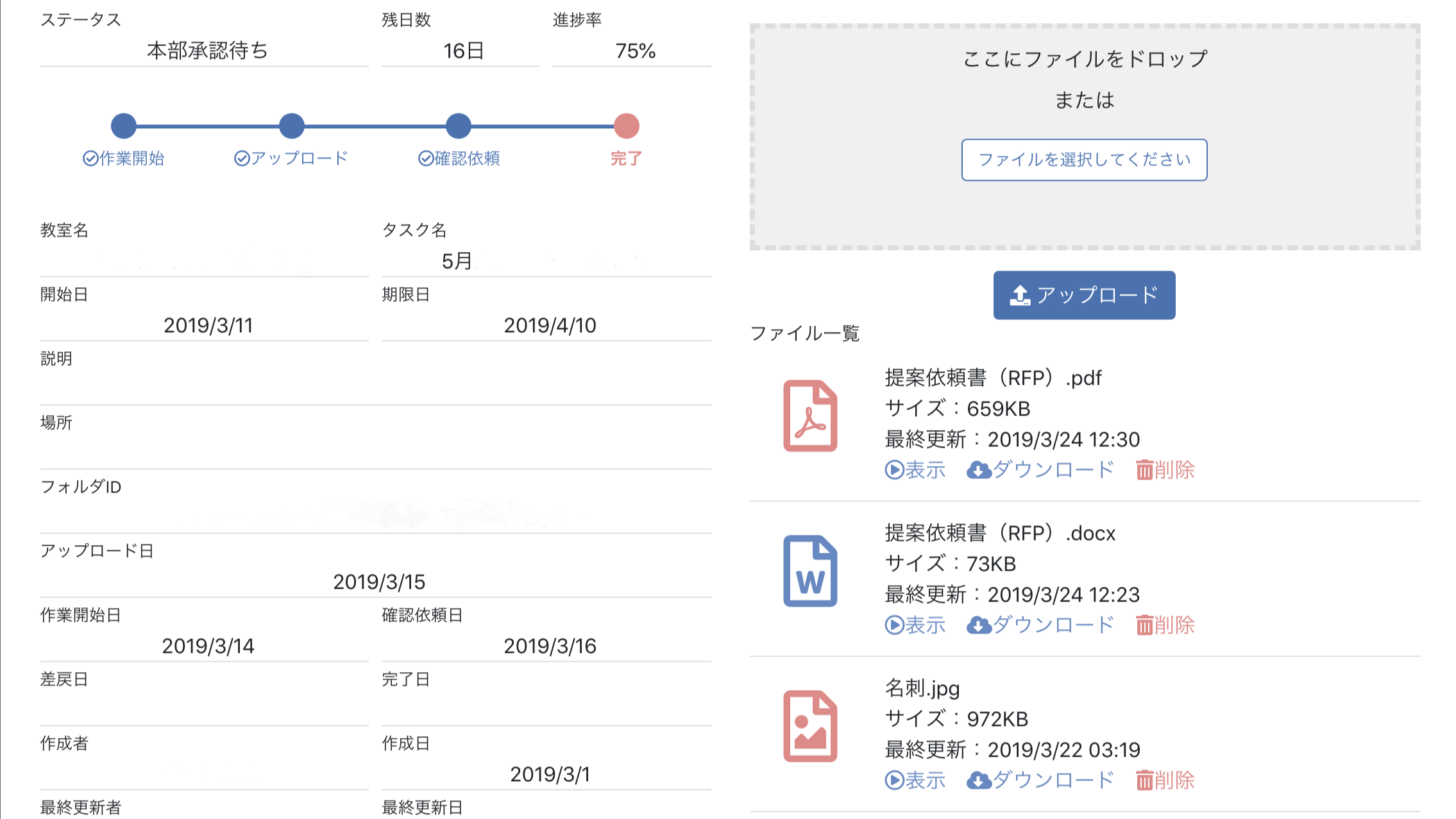Image resolution: width=1456 pixels, height=819 pixels.
Task: Show the 名刺.jpg image file
Action: click(x=915, y=781)
